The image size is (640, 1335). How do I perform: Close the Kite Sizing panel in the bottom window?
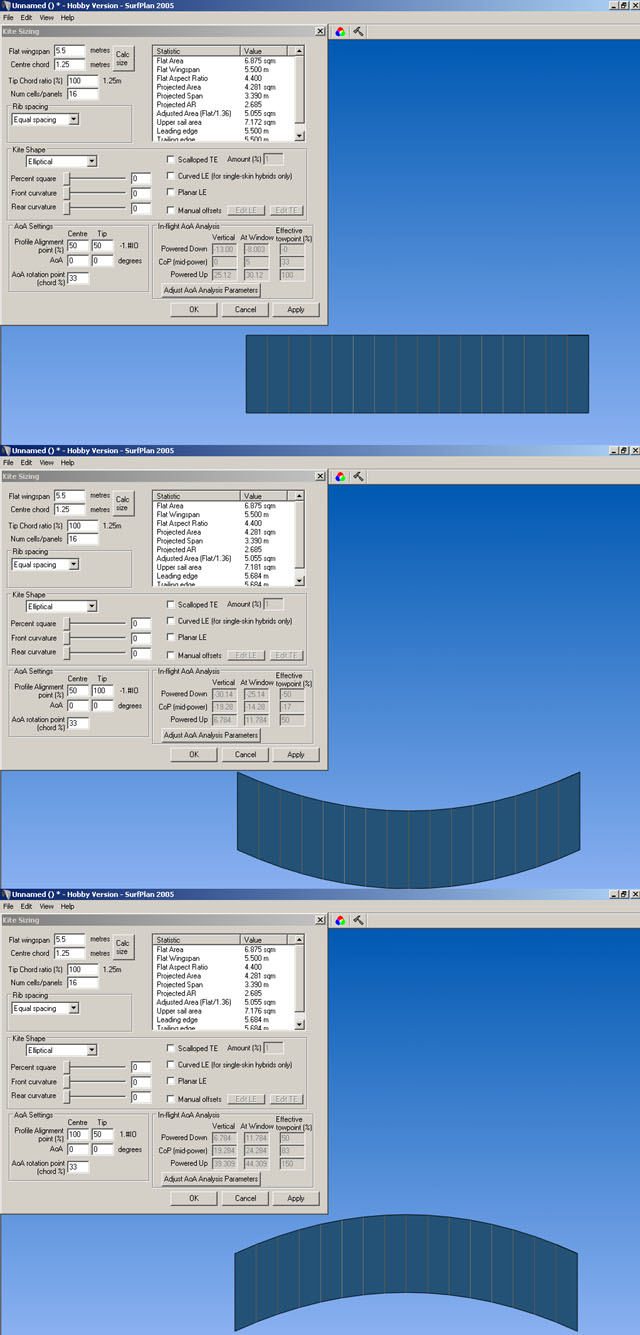pyautogui.click(x=319, y=920)
